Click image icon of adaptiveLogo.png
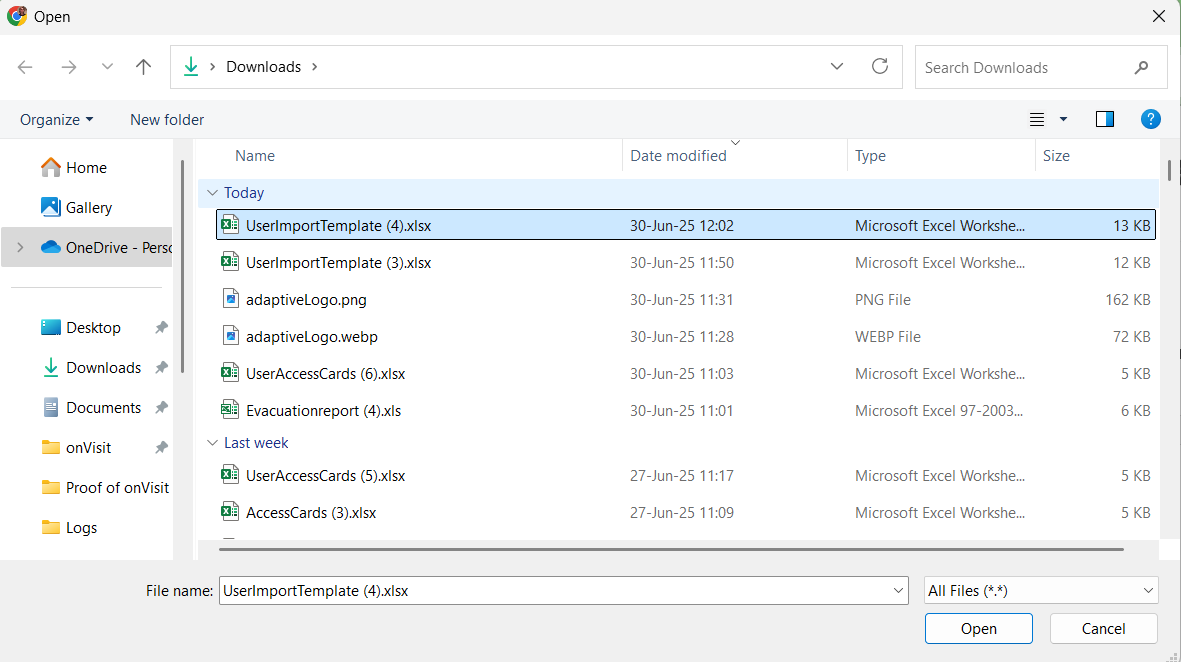The width and height of the screenshot is (1181, 662). pos(230,298)
